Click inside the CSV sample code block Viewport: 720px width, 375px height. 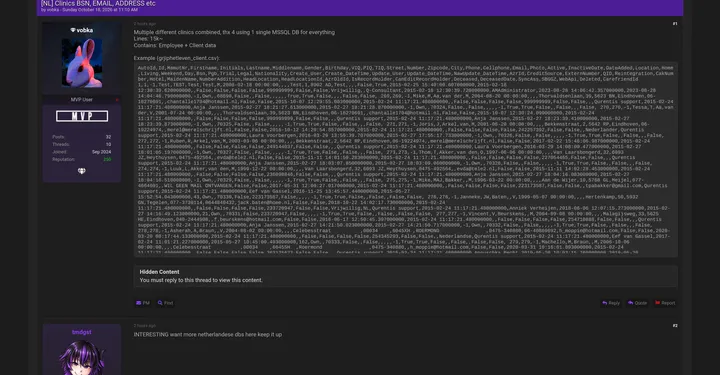[405, 159]
